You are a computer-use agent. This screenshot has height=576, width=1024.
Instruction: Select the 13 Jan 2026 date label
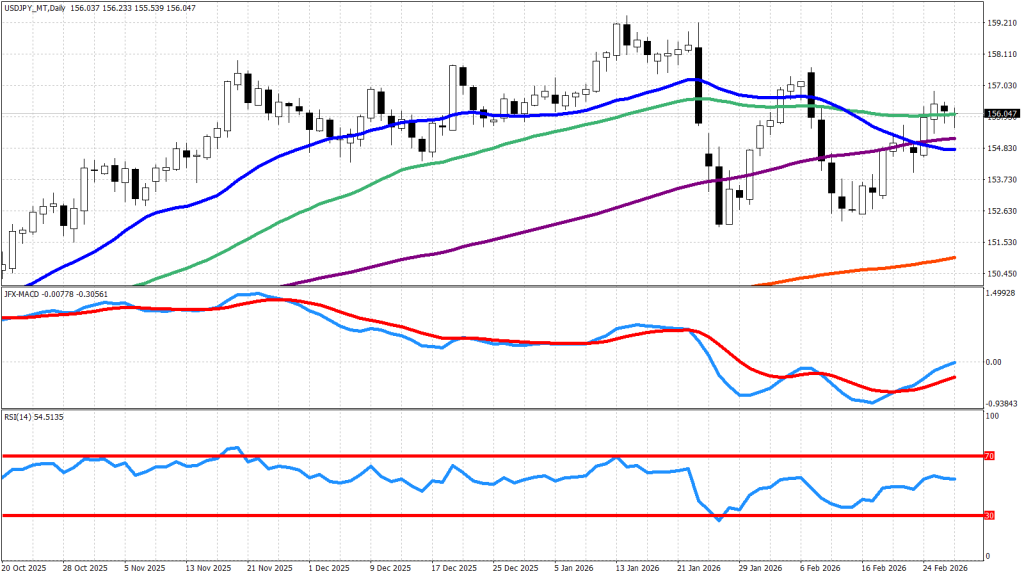636,567
